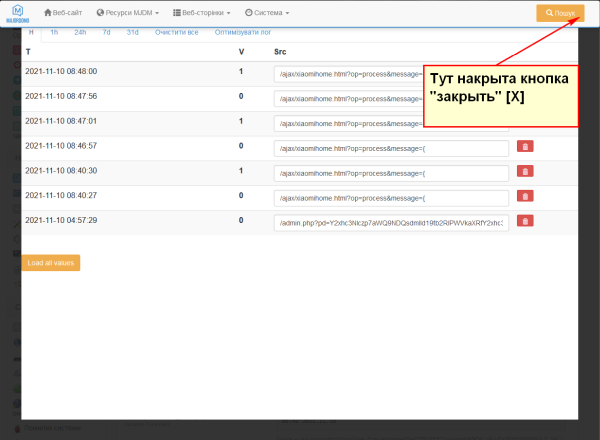Click the Src field for 08:40:30
This screenshot has width=600, height=440.
(x=391, y=173)
